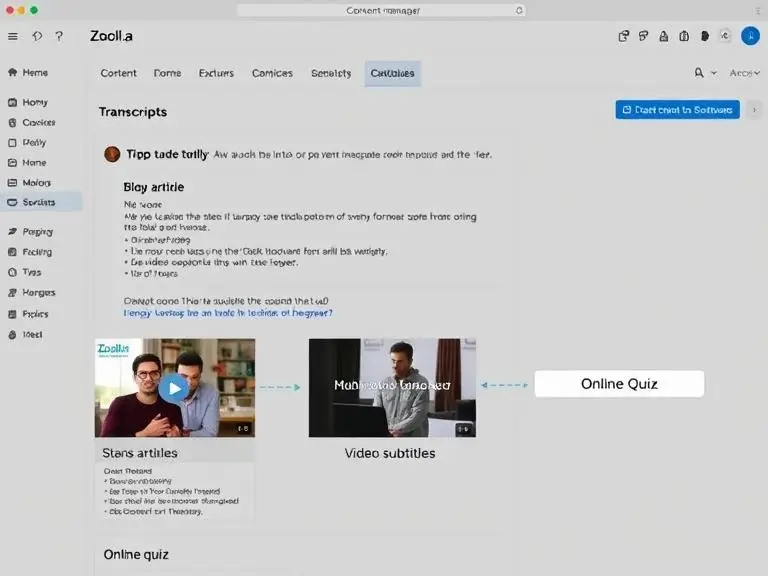This screenshot has height=576, width=768.
Task: Switch to the Comices tab
Action: click(272, 73)
